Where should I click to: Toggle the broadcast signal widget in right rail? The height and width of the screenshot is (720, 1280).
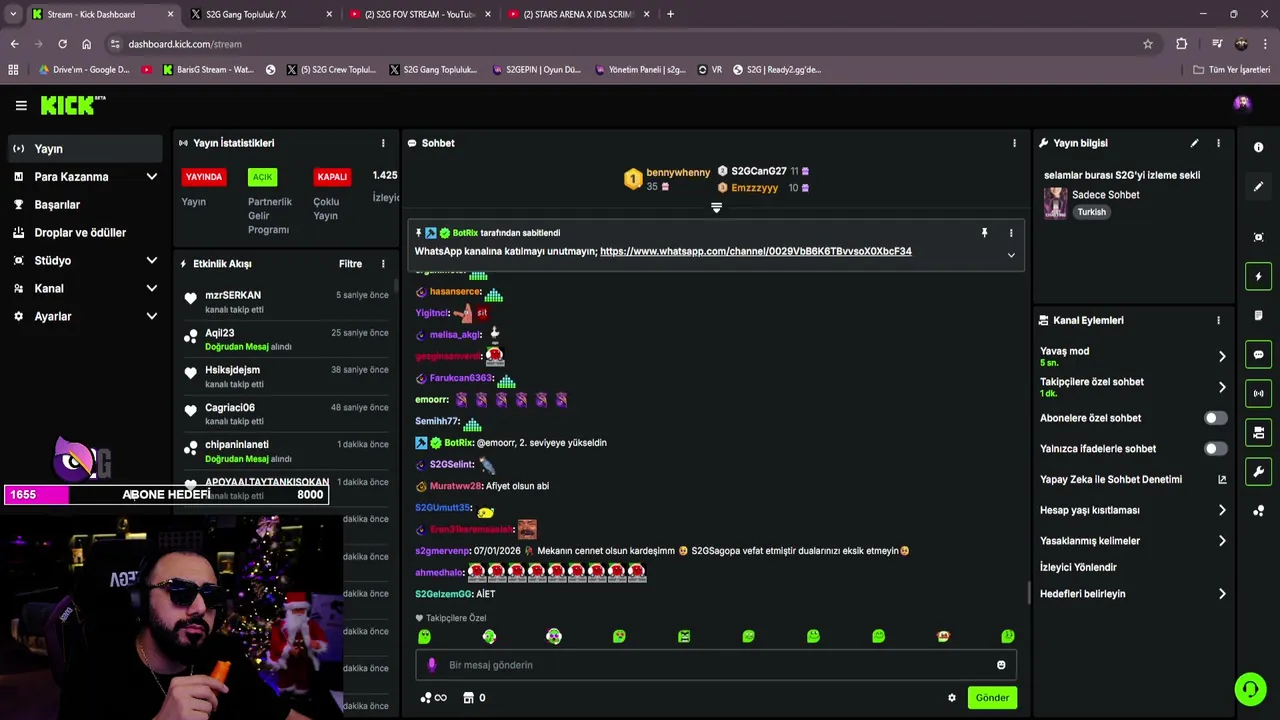(1258, 393)
